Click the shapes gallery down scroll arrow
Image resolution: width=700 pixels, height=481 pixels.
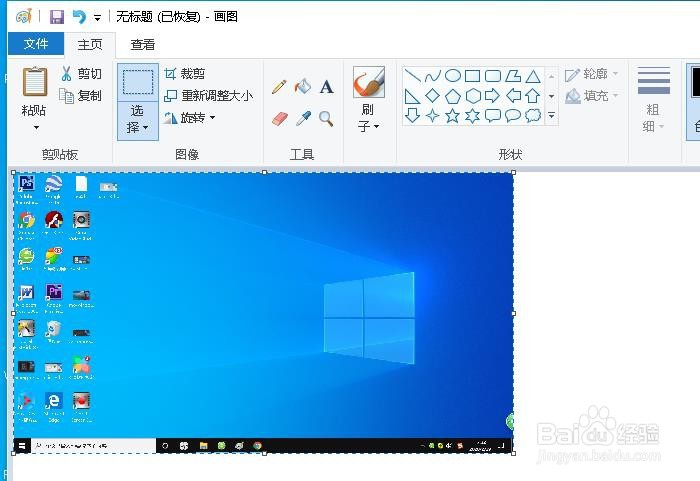tap(551, 96)
